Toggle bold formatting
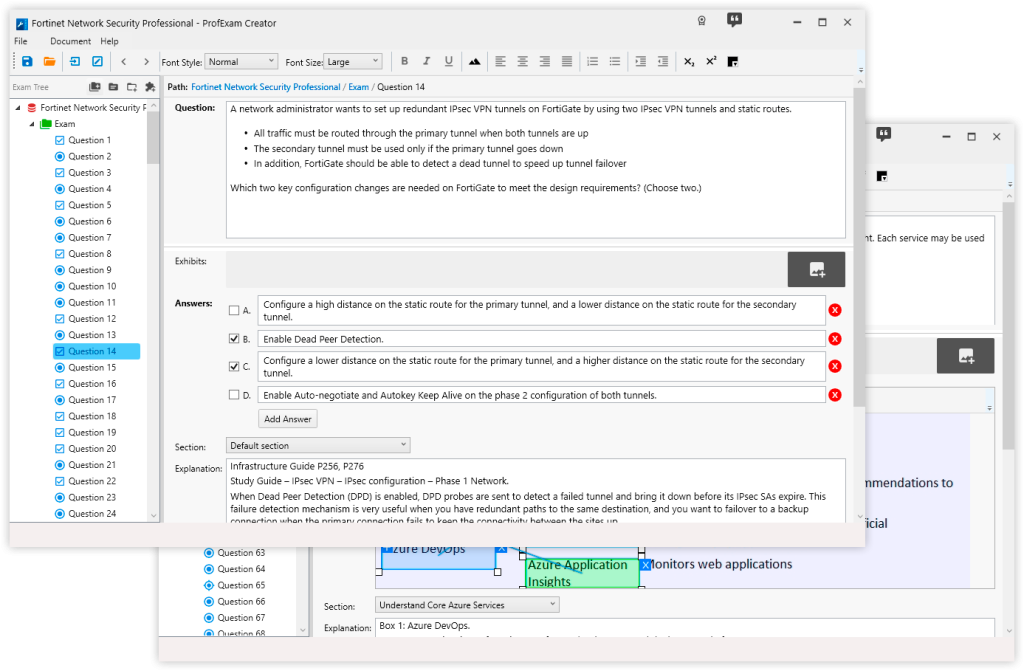Viewport: 1024px width, 671px height. [x=404, y=61]
